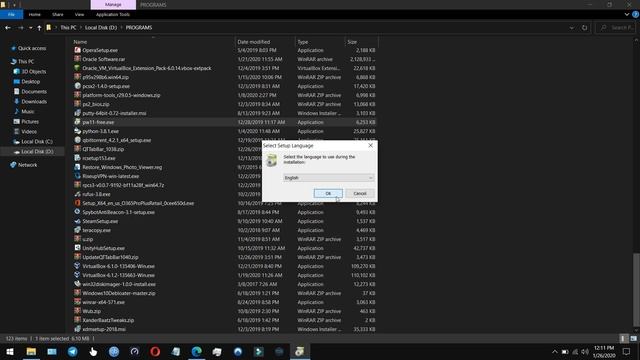Open Downloads in navigation pane

point(34,102)
